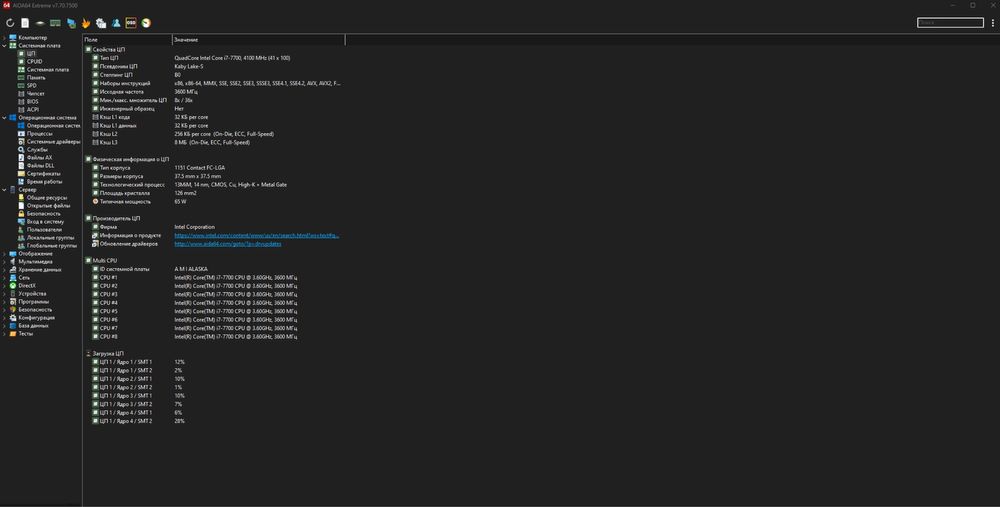This screenshot has width=1000, height=507.
Task: Select Общие ресурсы under Сервер
Action: coord(47,198)
